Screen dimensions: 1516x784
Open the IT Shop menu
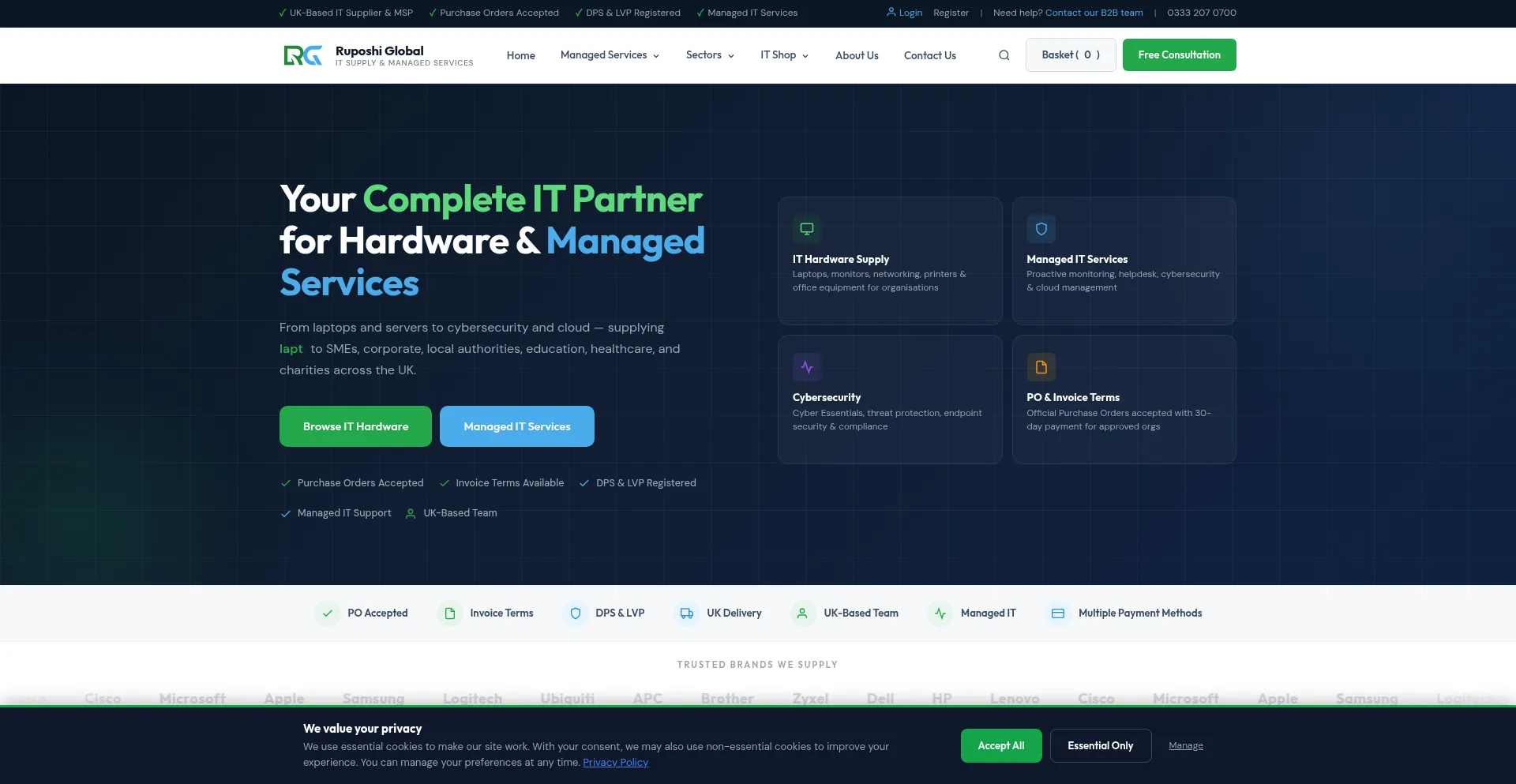tap(784, 55)
